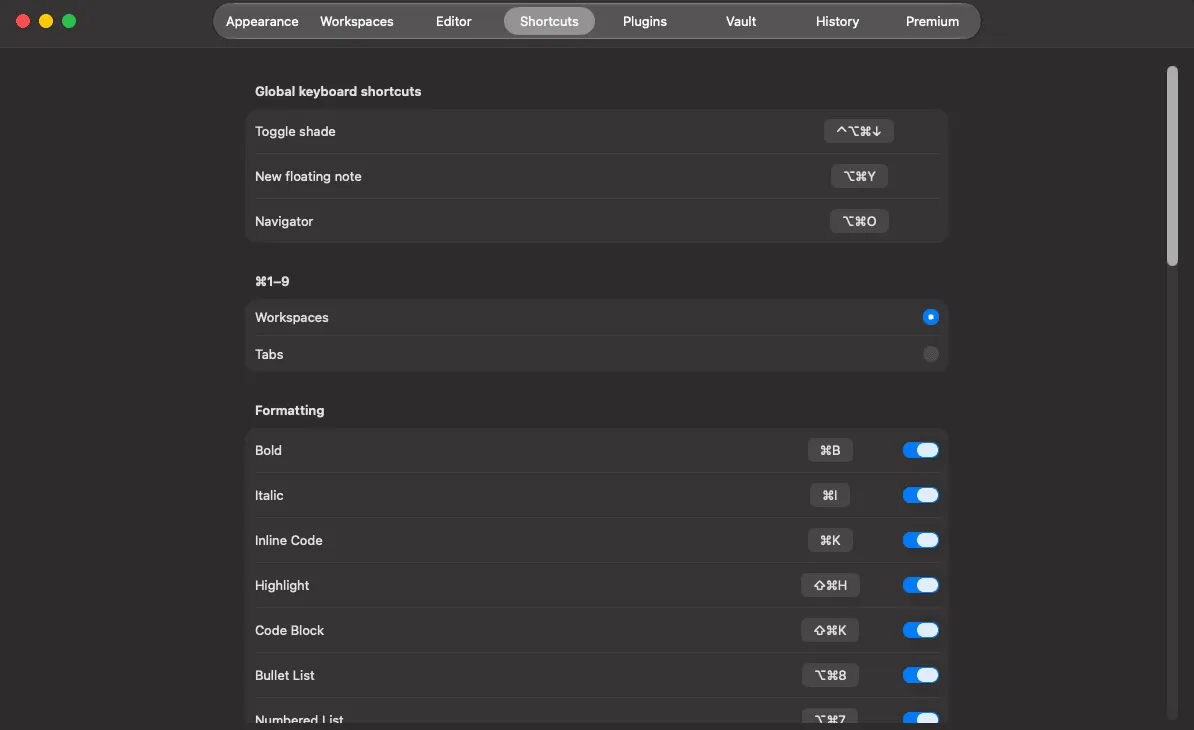Open the Appearance settings tab

click(x=262, y=21)
